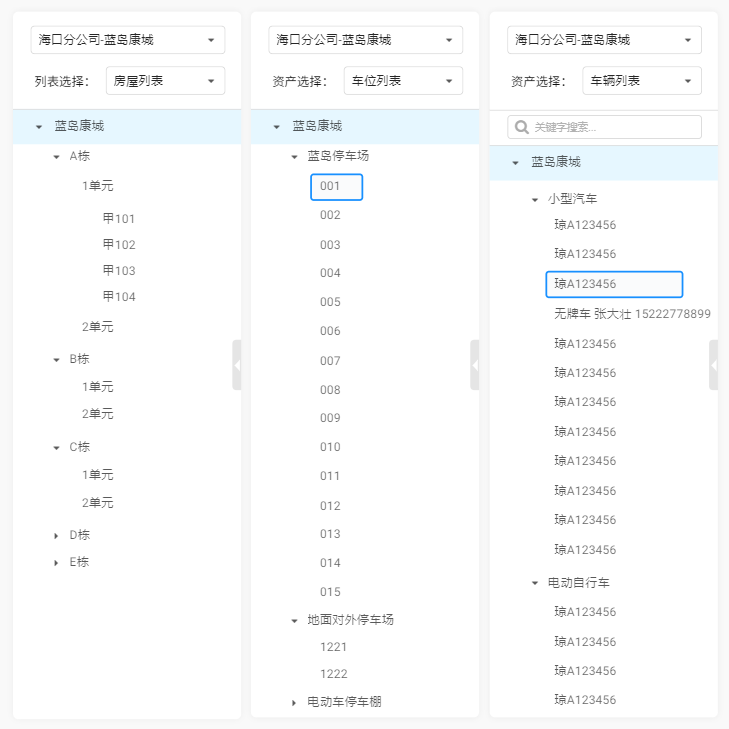
Task: Expand the D栋 building node
Action: [x=57, y=536]
